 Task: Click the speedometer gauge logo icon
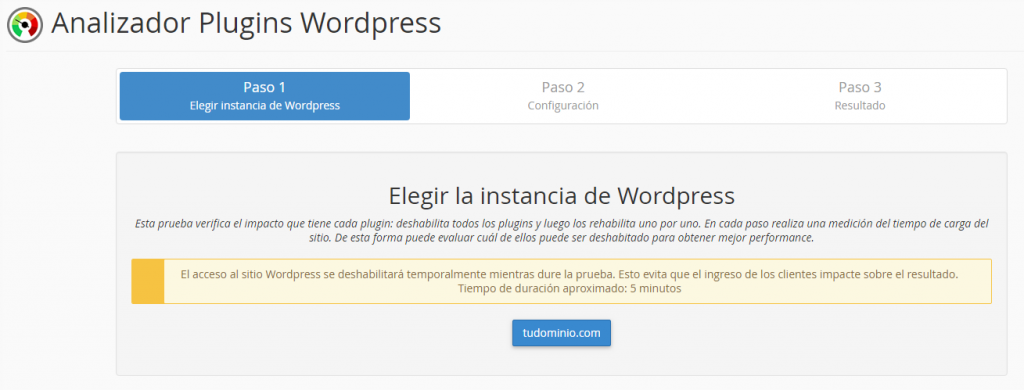[25, 25]
